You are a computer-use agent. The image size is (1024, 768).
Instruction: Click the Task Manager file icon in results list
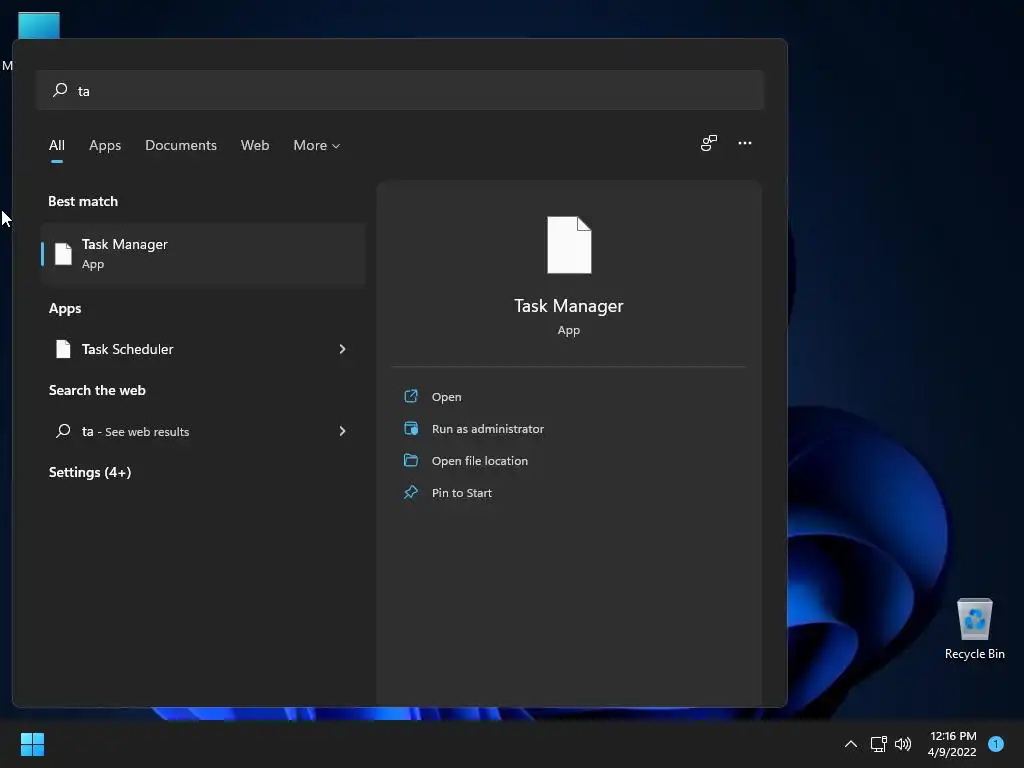coord(63,254)
